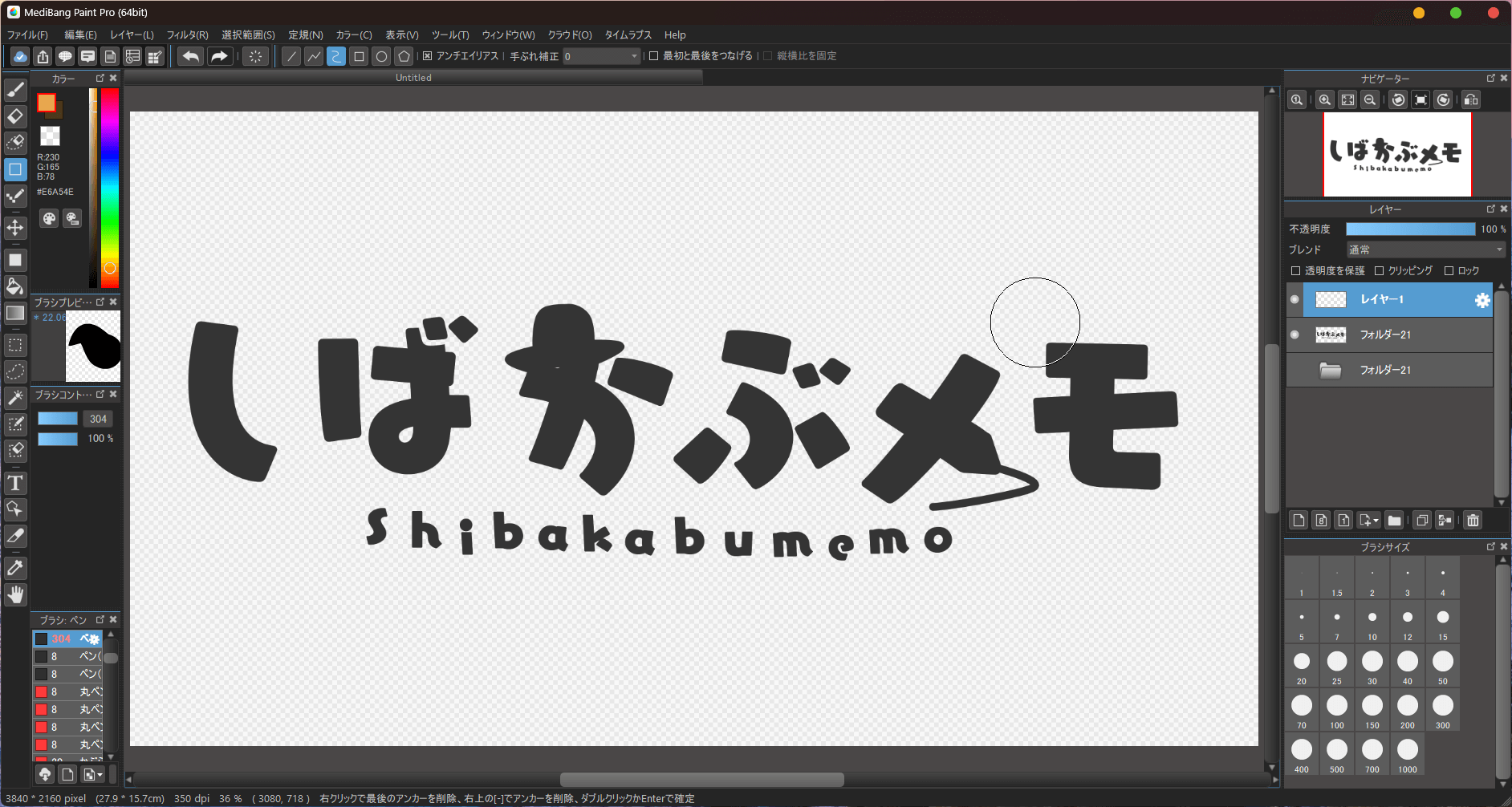1512x807 pixels.
Task: Select the Eyedropper tool
Action: [x=15, y=568]
